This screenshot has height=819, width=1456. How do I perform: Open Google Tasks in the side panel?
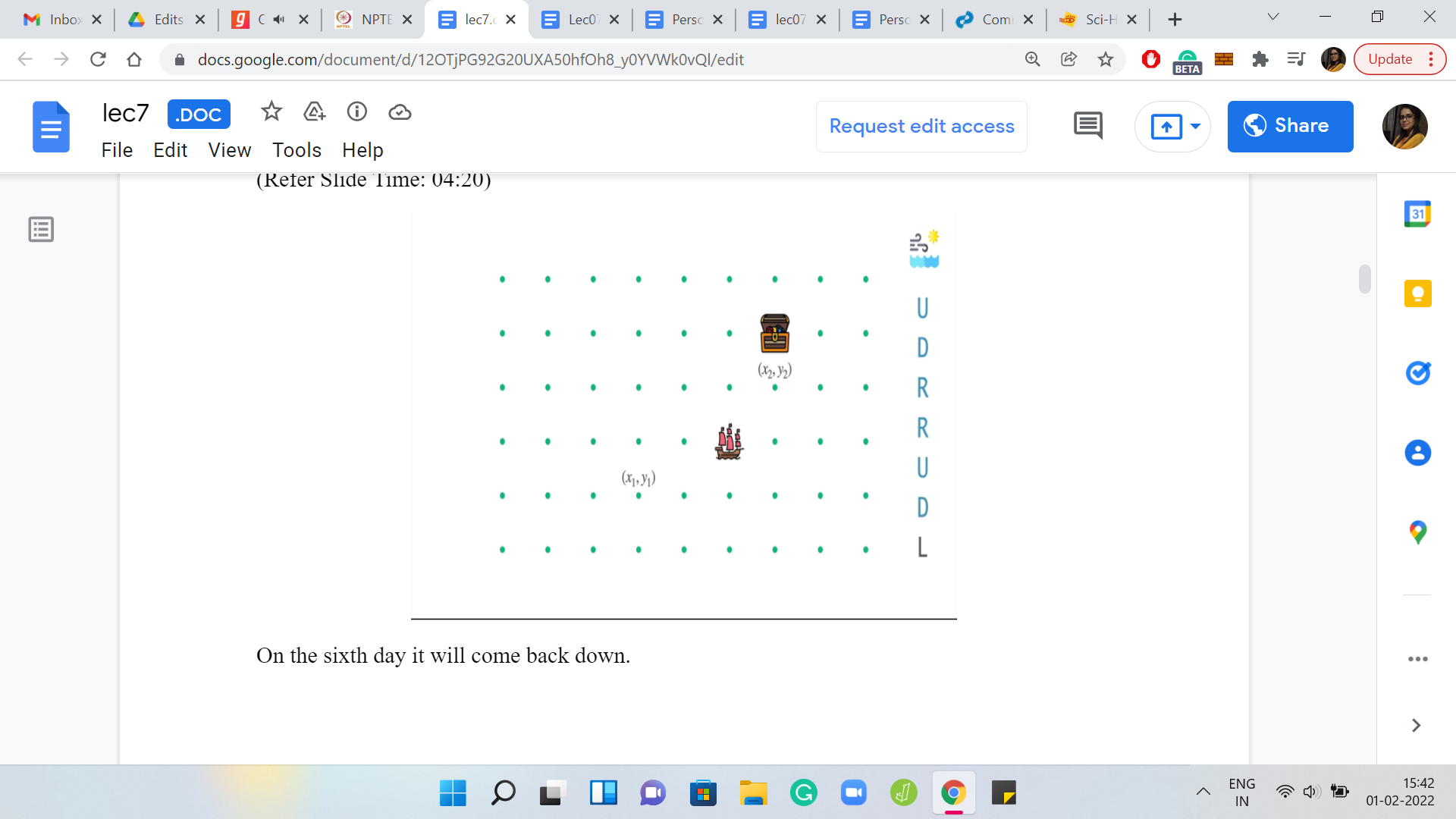tap(1417, 373)
